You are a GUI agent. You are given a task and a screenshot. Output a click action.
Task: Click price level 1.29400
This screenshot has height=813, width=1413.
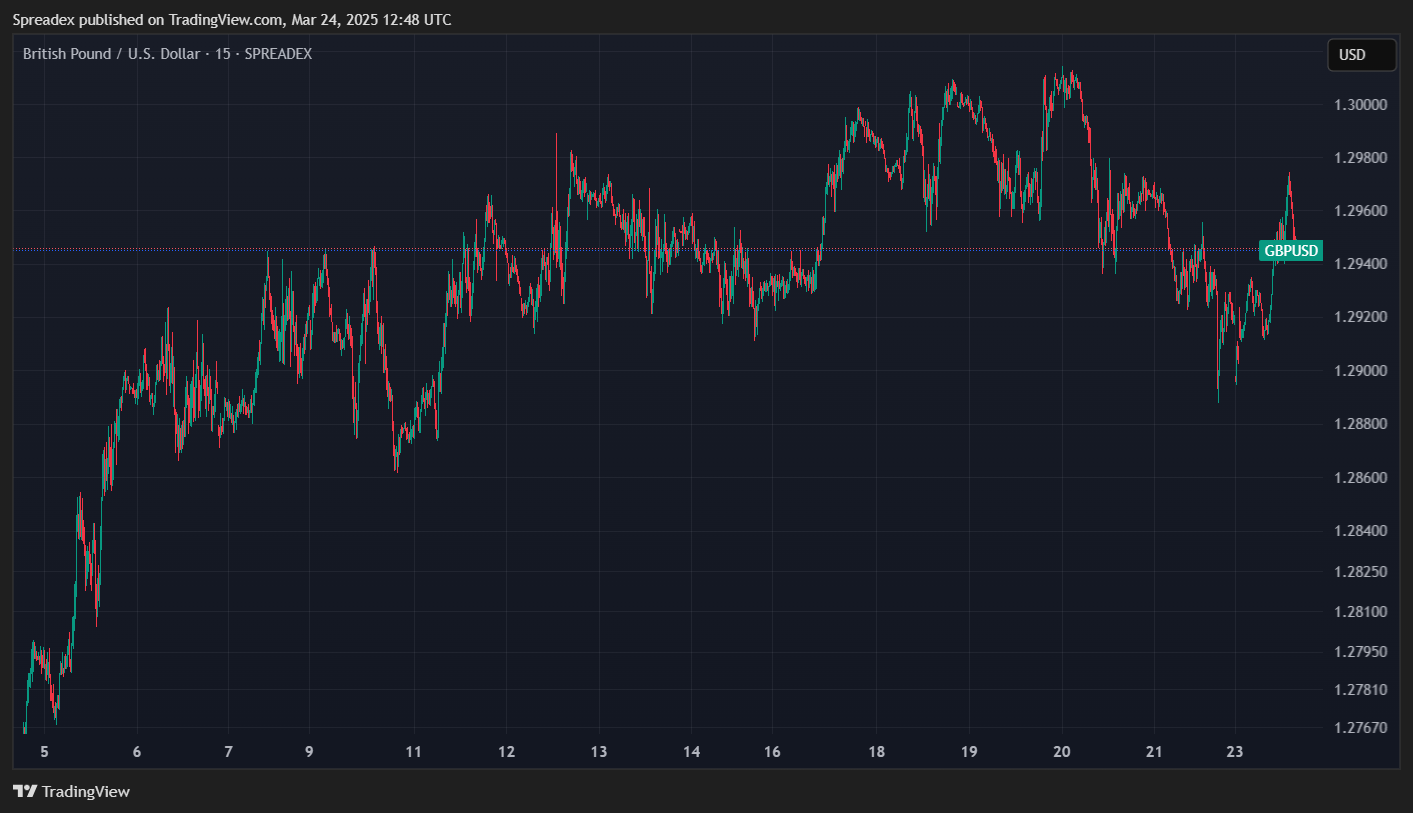point(1360,264)
